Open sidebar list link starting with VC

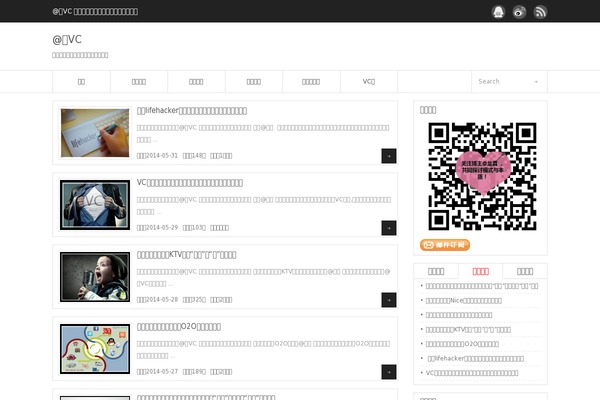(x=472, y=373)
